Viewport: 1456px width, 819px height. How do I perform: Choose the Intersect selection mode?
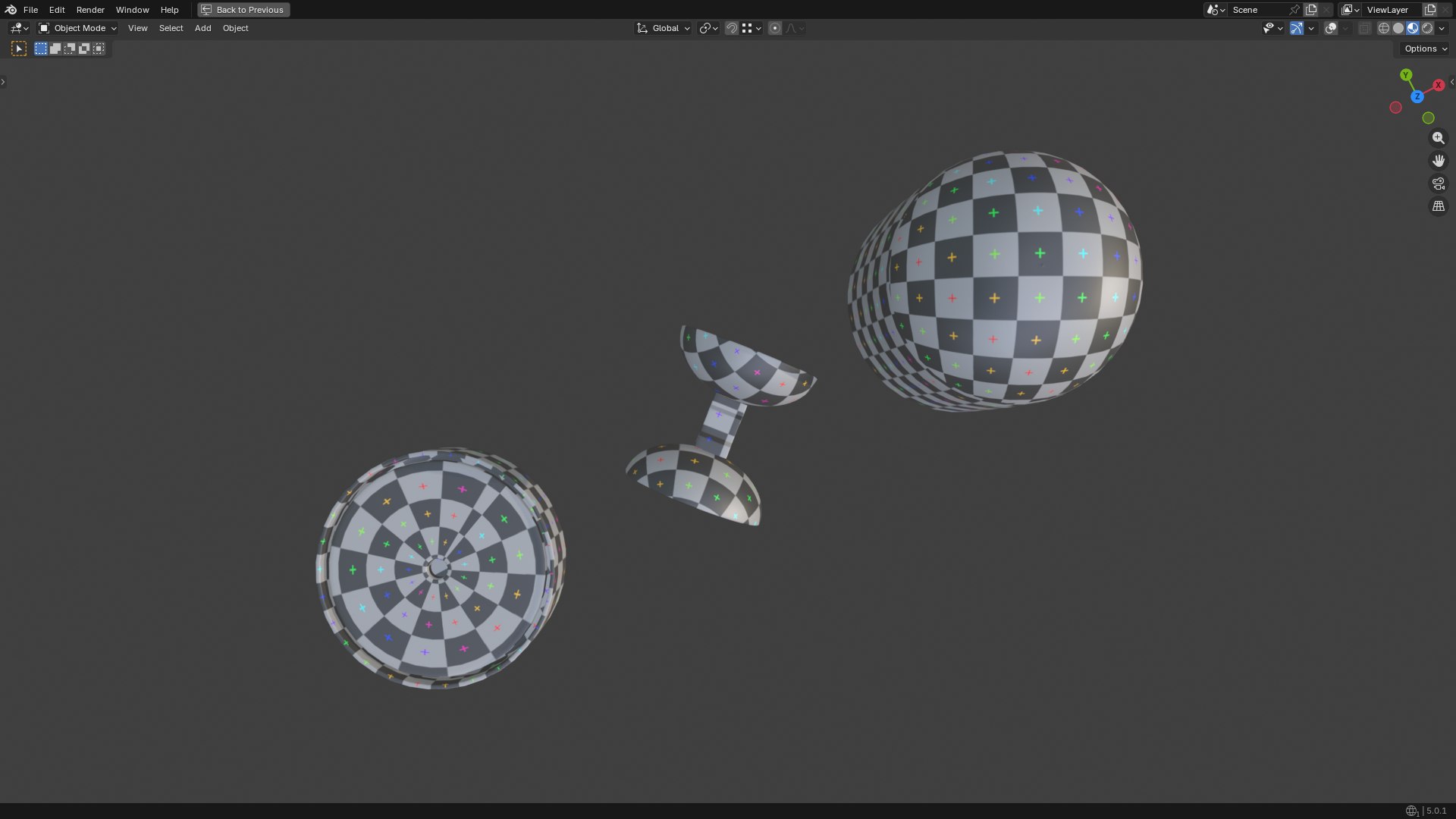pyautogui.click(x=99, y=49)
